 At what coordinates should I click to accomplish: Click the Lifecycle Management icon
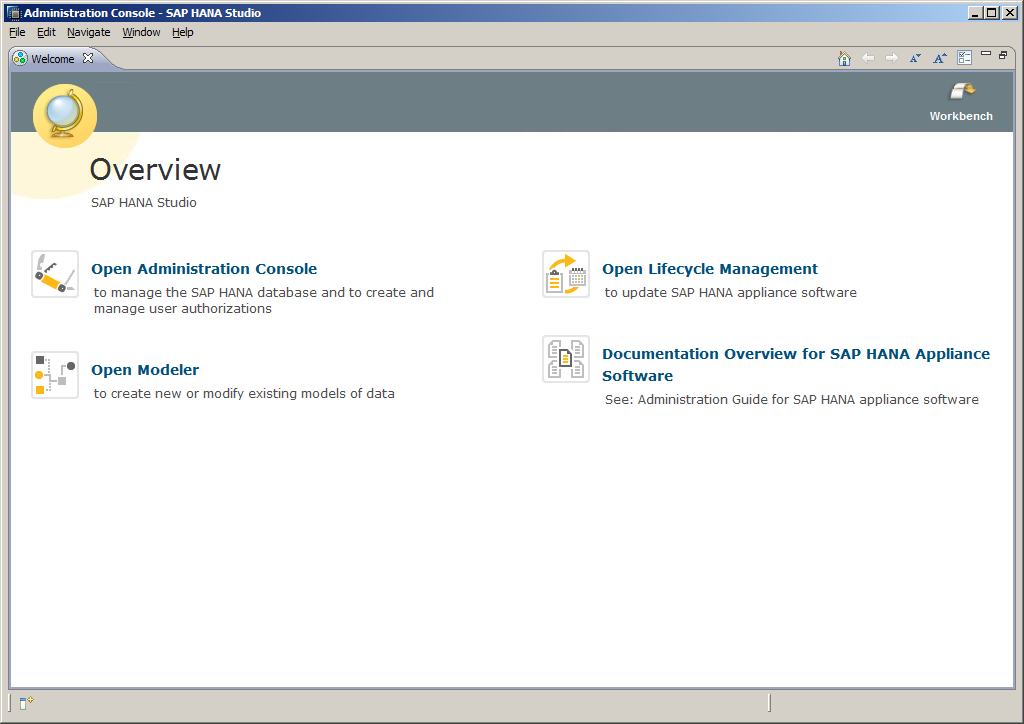566,274
